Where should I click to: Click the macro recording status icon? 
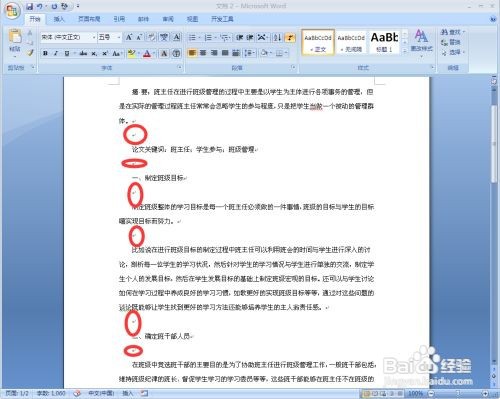[144, 393]
